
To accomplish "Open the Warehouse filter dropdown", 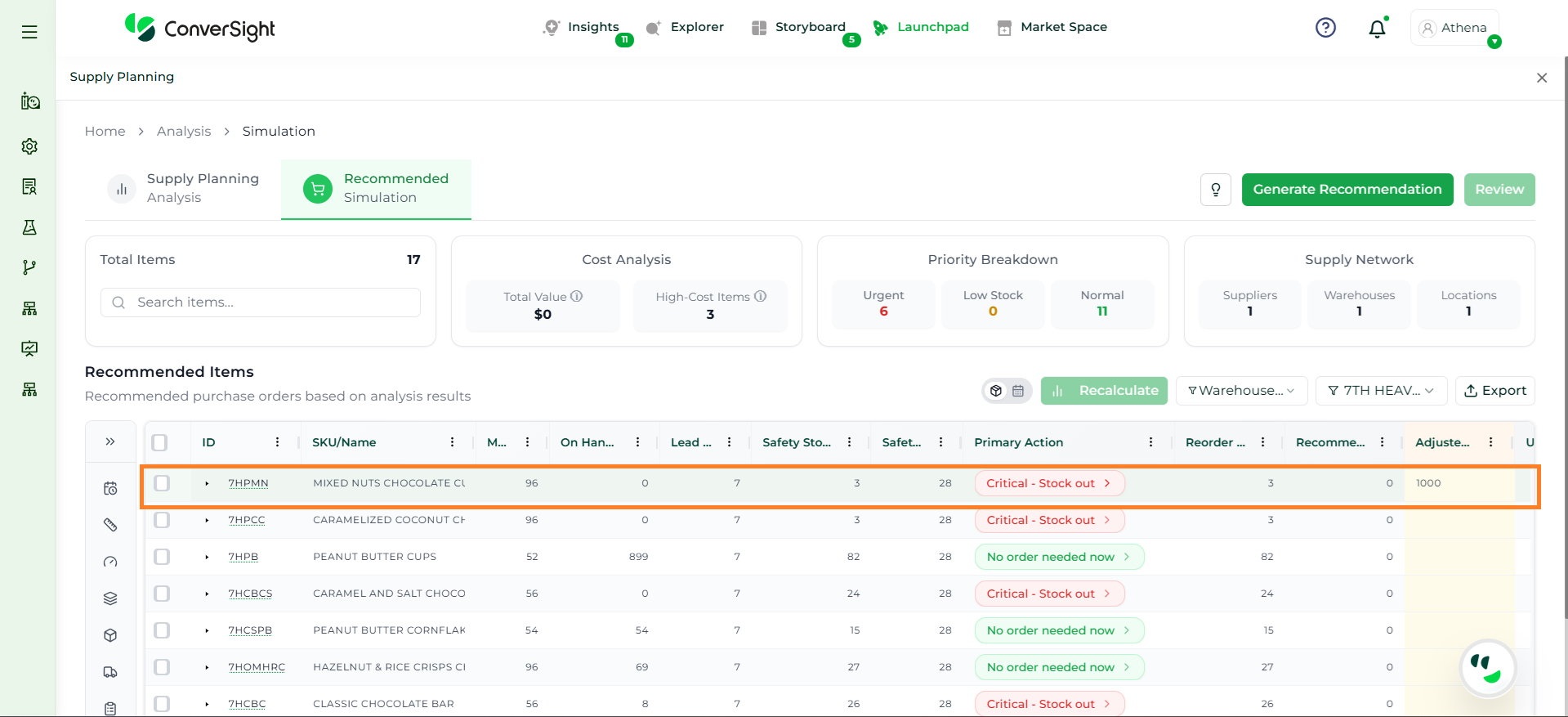I will click(1240, 391).
